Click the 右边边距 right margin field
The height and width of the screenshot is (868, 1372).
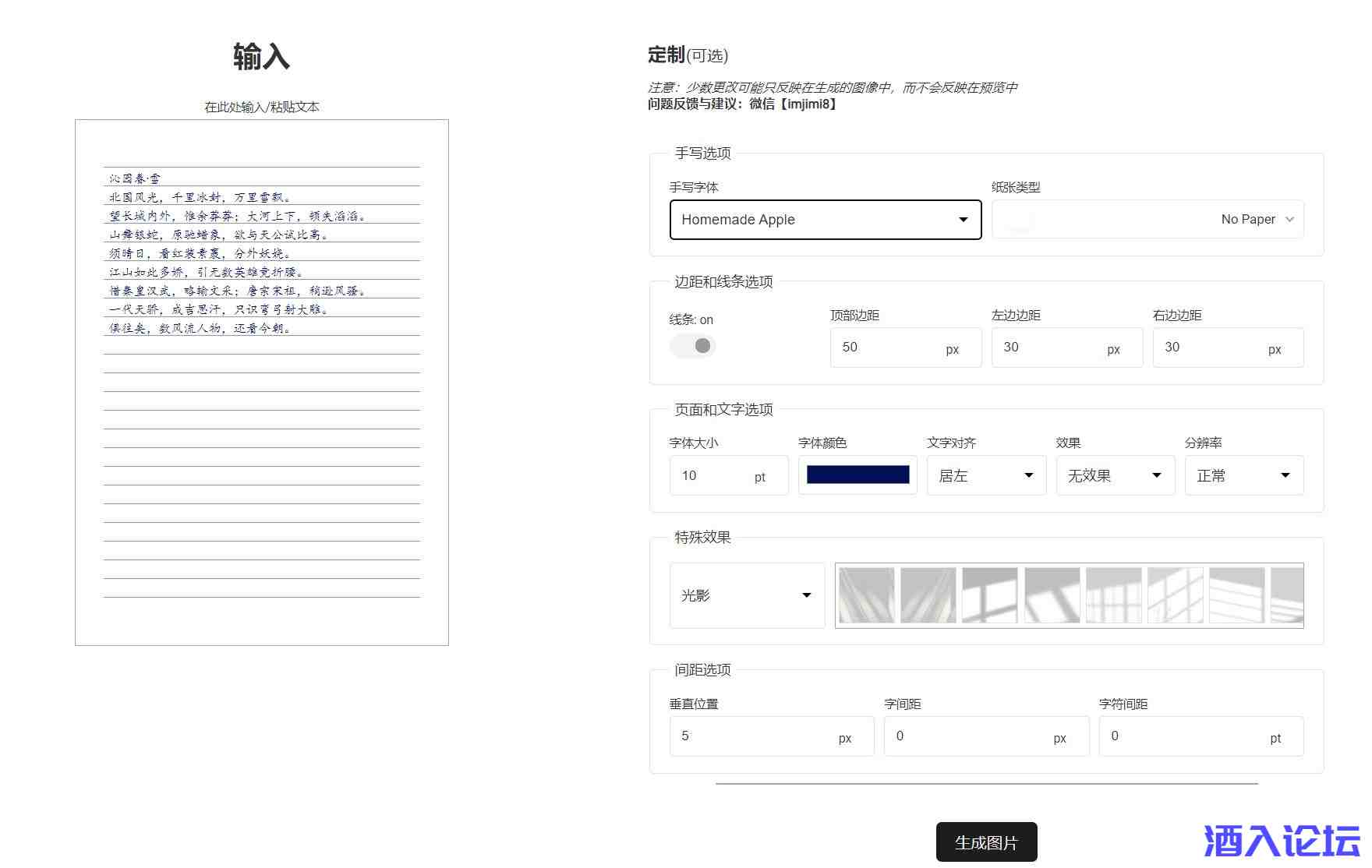(1211, 348)
